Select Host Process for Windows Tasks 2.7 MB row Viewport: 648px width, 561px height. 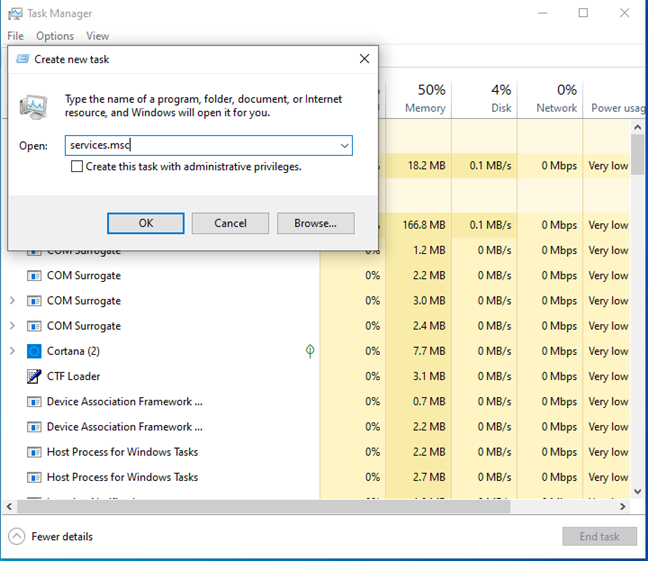click(x=316, y=477)
